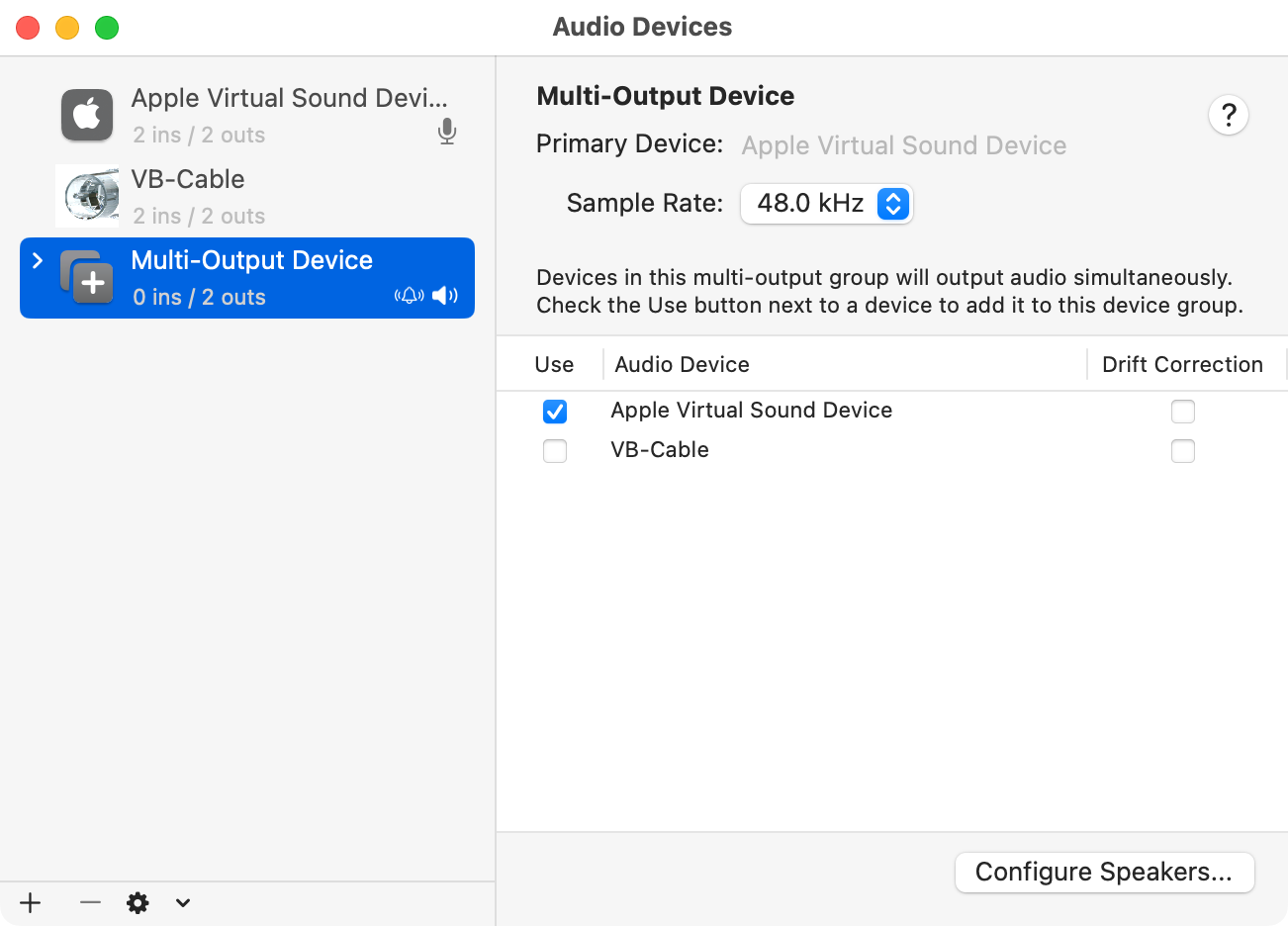Screen dimensions: 1288x926
Task: Click the Multi-Output Device group icon
Action: point(87,278)
